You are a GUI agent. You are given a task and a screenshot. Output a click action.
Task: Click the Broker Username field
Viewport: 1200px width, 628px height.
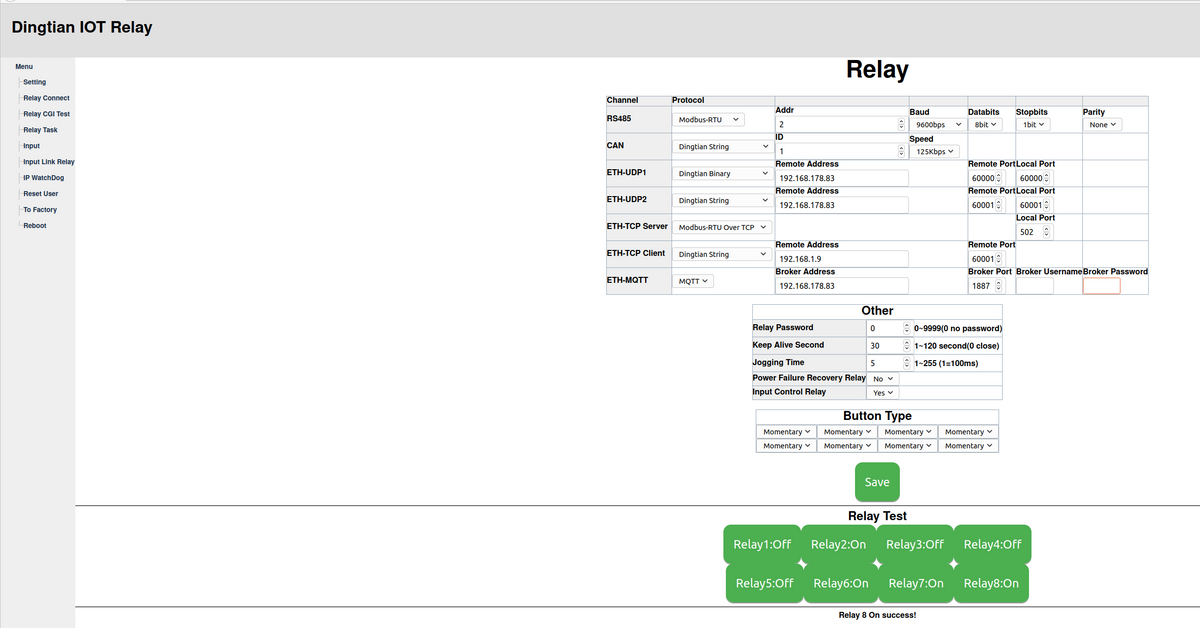[x=1035, y=286]
